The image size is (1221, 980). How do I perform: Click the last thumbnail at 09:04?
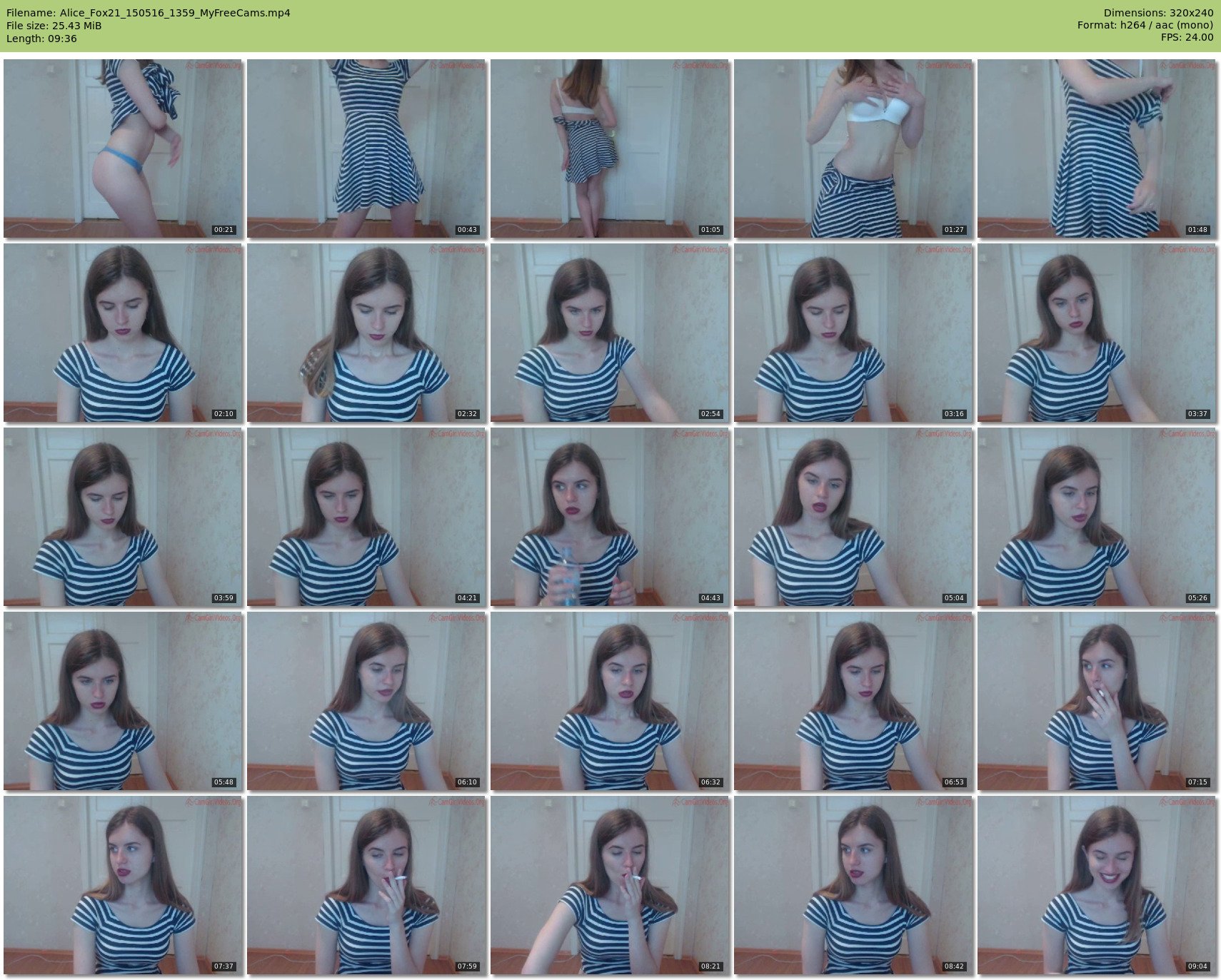coord(1097,885)
